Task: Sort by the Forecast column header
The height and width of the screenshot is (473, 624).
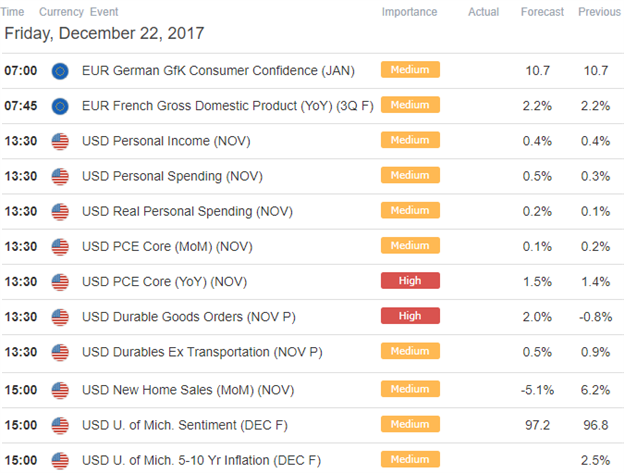Action: pyautogui.click(x=542, y=12)
